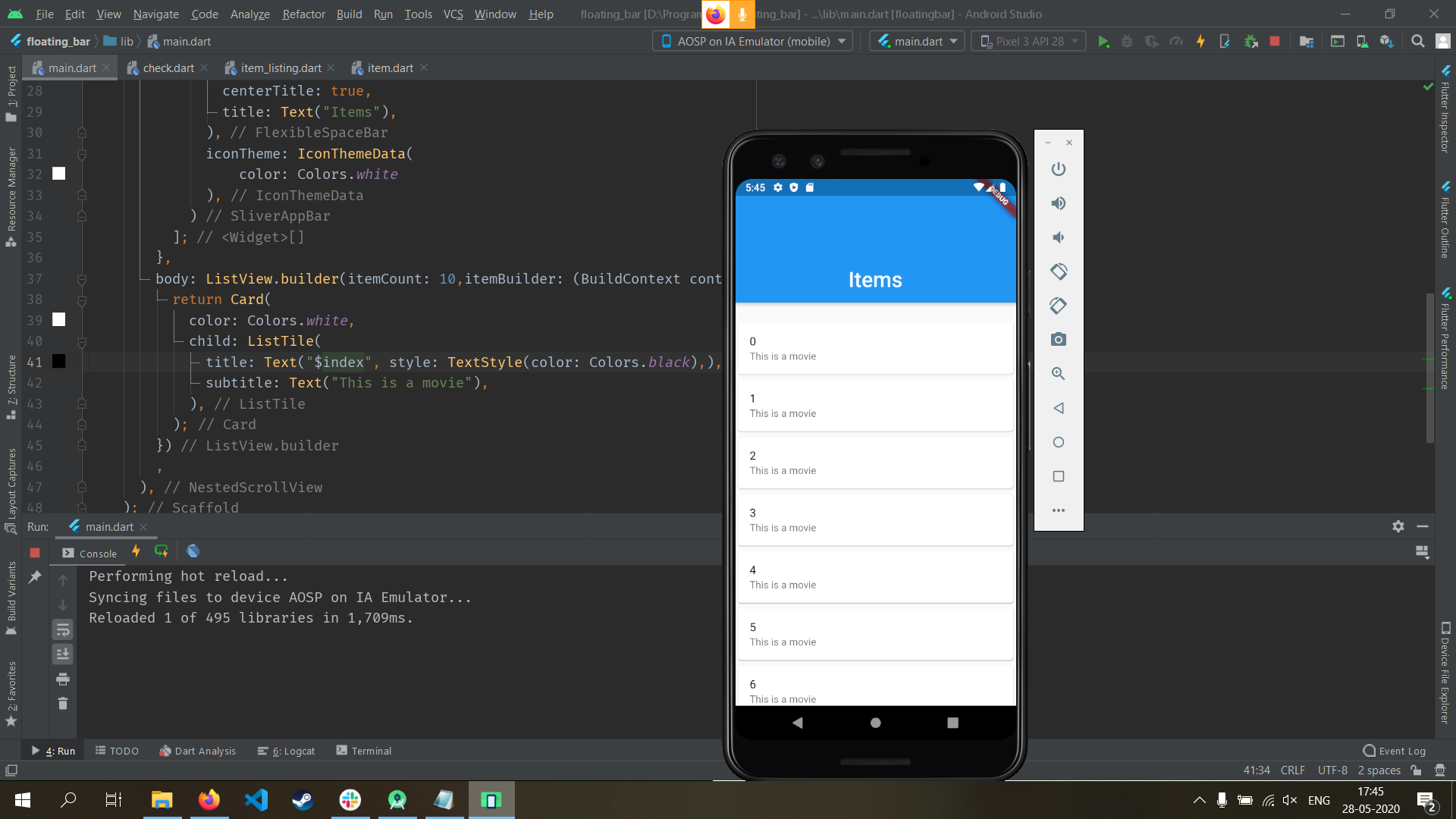
Task: Rotate the emulator with the rotate icon
Action: coord(1059,271)
